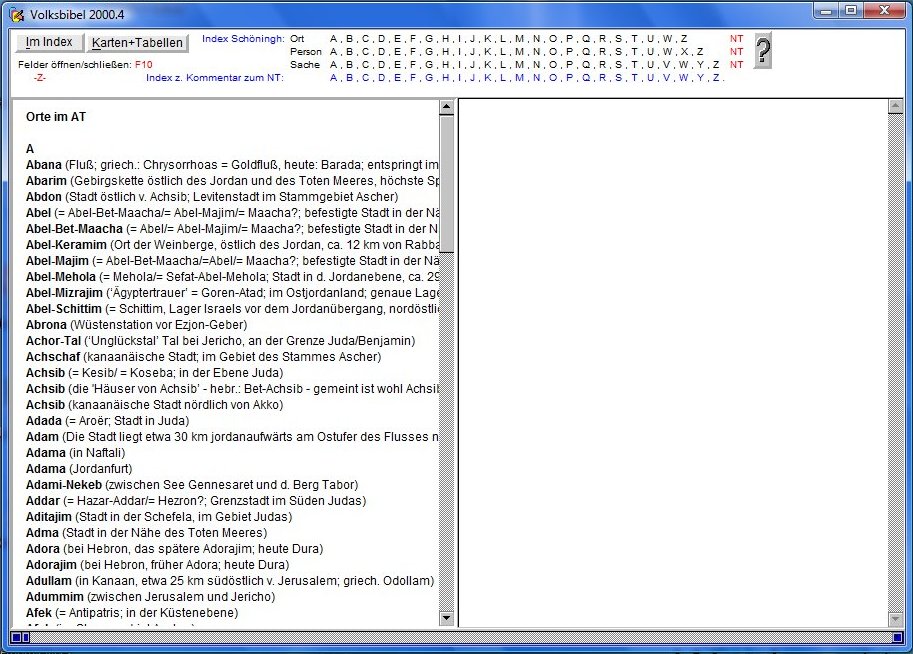Click the Volksbibel app icon in title bar

click(x=17, y=14)
